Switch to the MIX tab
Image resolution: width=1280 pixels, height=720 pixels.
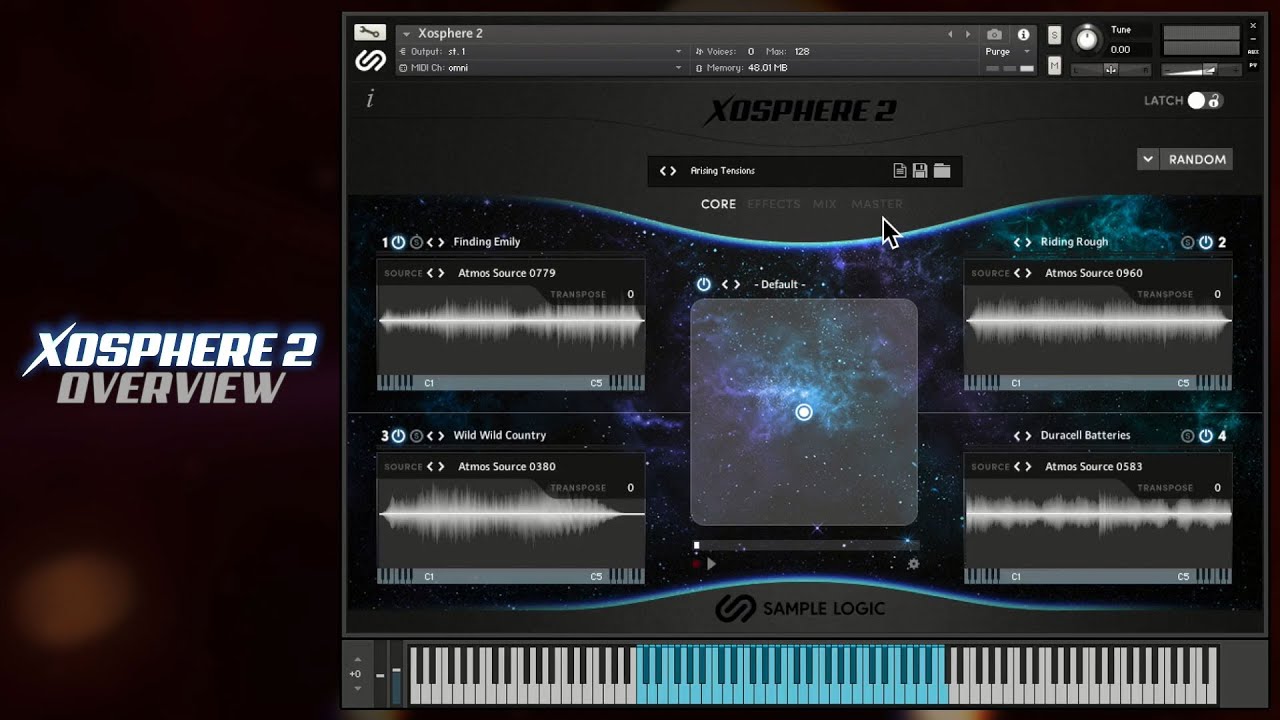click(825, 204)
